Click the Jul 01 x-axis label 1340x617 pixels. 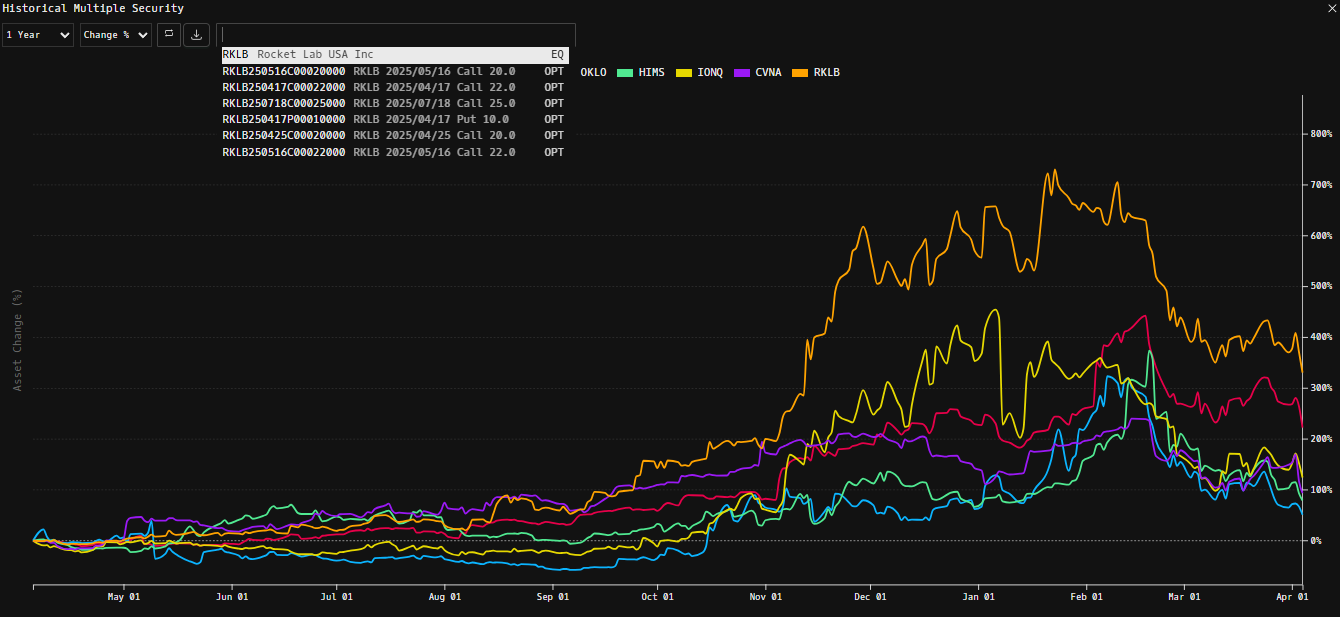pyautogui.click(x=336, y=597)
